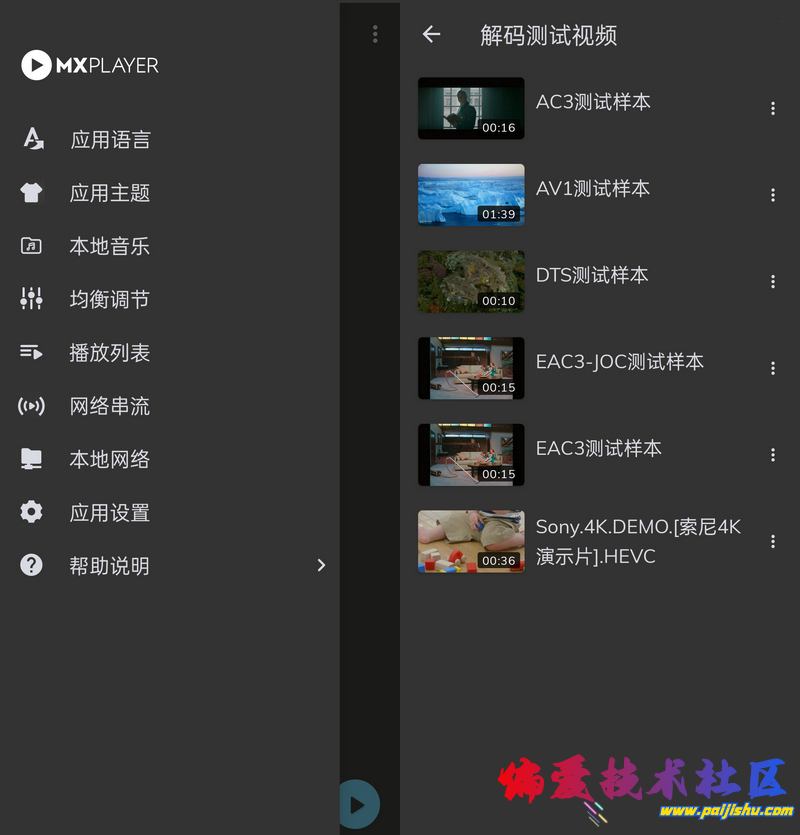Open local music folder icon

32,246
